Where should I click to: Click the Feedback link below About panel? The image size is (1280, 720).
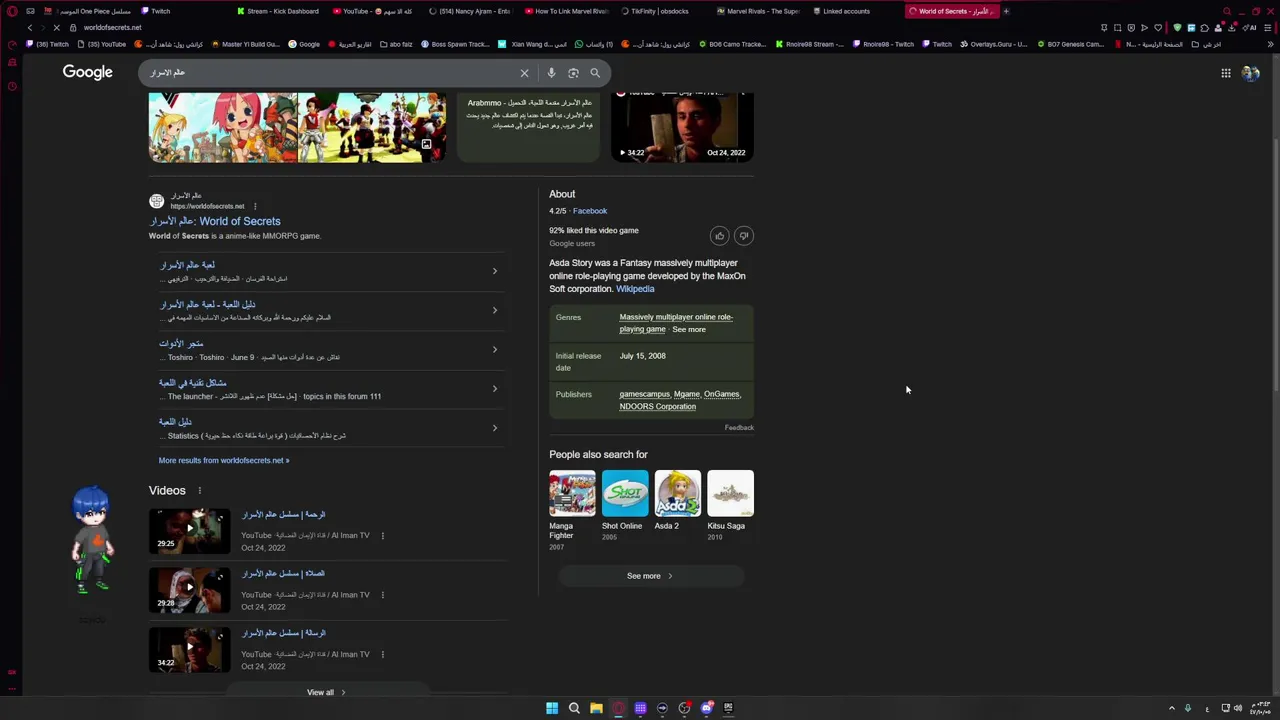[739, 428]
